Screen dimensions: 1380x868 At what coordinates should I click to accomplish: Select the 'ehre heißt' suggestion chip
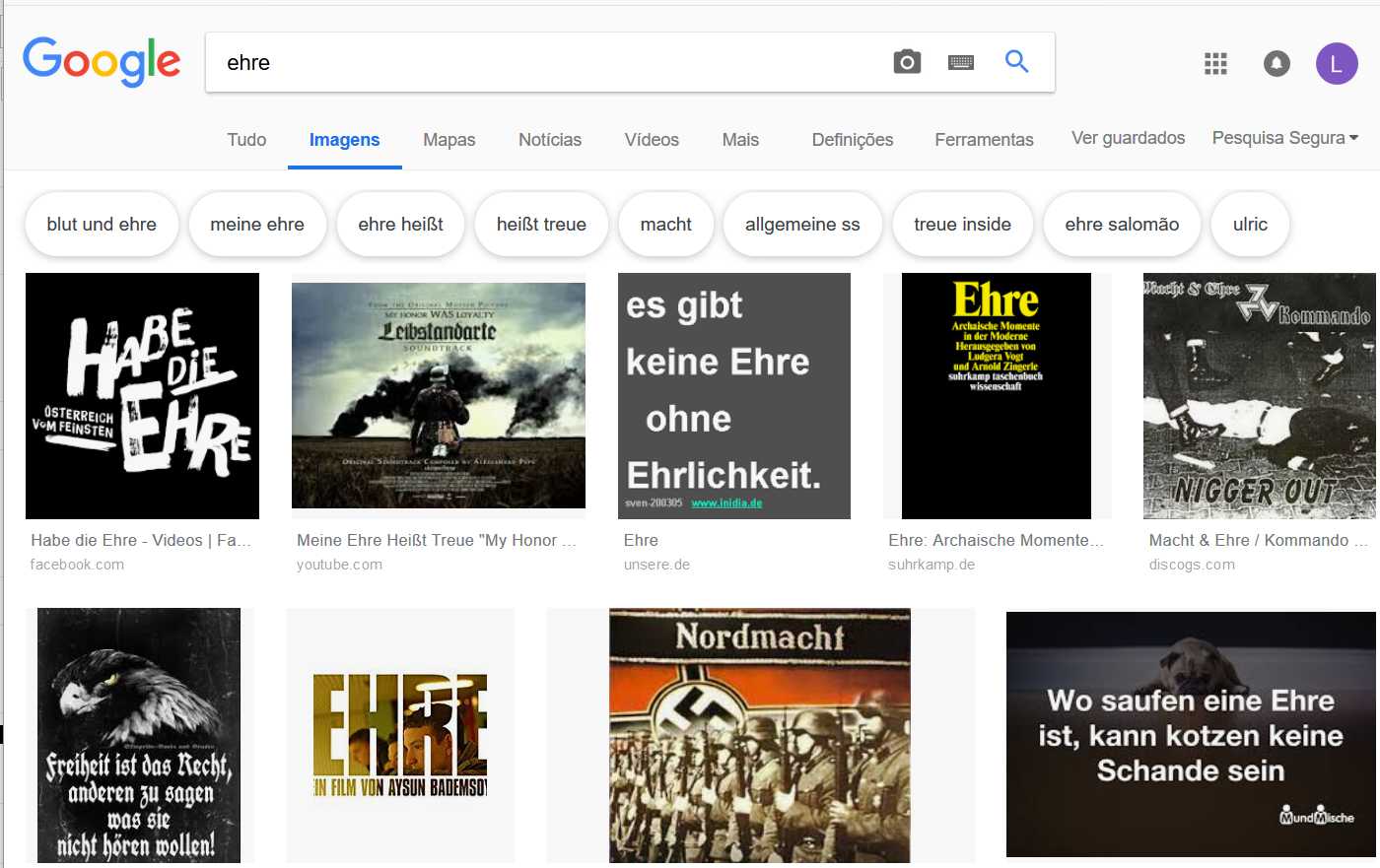tap(400, 224)
